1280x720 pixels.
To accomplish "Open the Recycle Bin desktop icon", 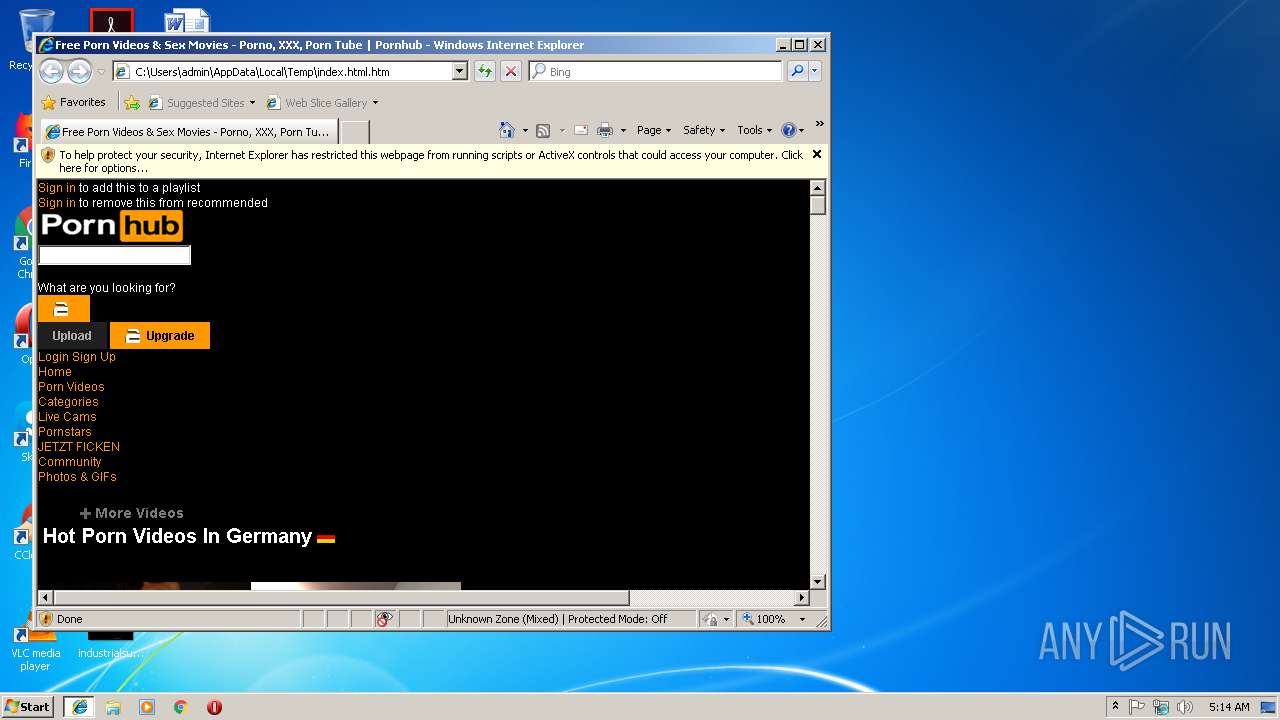I will pyautogui.click(x=36, y=38).
